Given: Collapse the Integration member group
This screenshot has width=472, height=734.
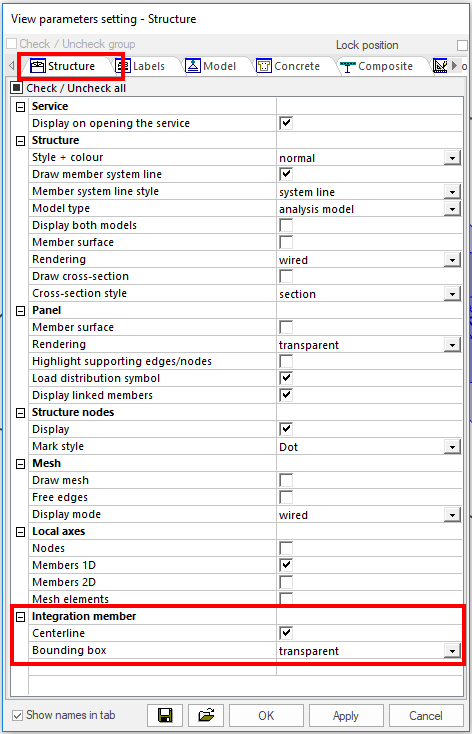Looking at the screenshot, I should point(20,617).
